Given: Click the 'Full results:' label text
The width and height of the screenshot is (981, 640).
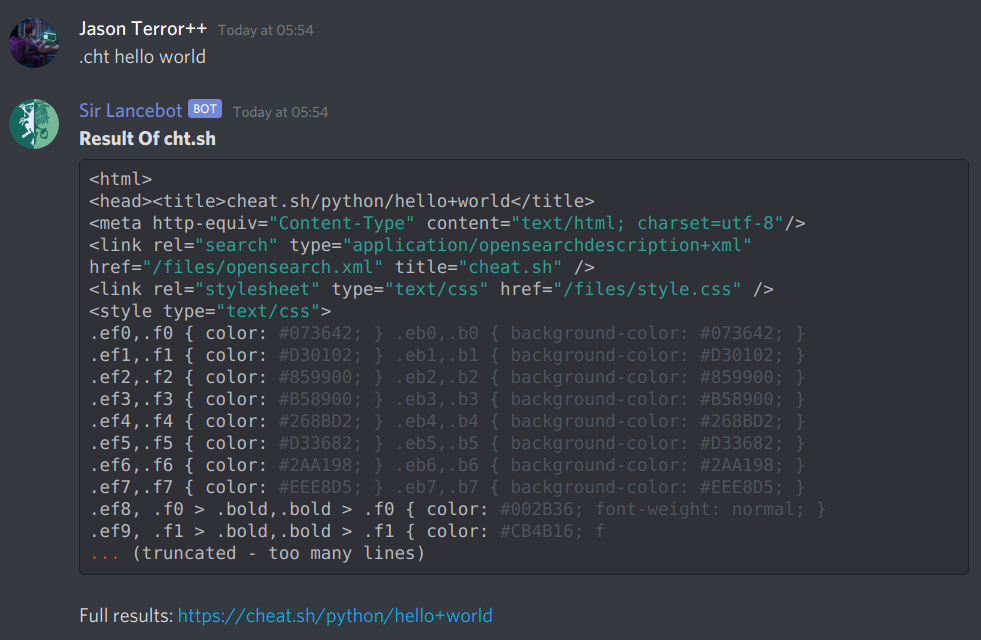Looking at the screenshot, I should (126, 616).
